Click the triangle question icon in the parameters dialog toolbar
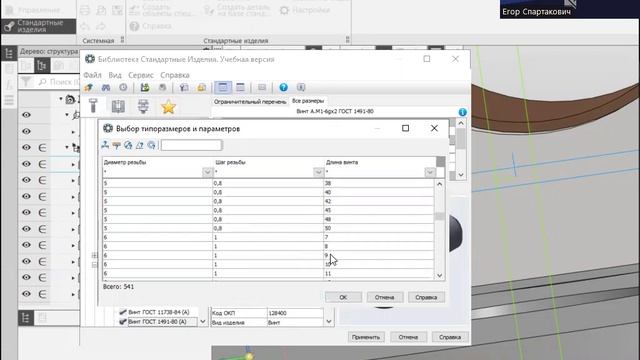This screenshot has height=360, width=640. pyautogui.click(x=140, y=145)
